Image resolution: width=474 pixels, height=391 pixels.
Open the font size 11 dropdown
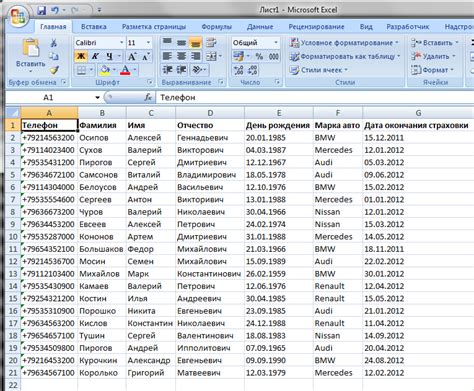(148, 43)
